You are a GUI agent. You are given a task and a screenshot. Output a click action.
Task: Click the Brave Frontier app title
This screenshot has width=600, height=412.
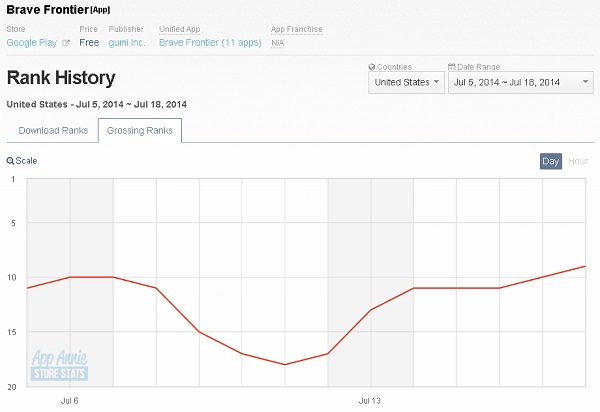[x=48, y=10]
